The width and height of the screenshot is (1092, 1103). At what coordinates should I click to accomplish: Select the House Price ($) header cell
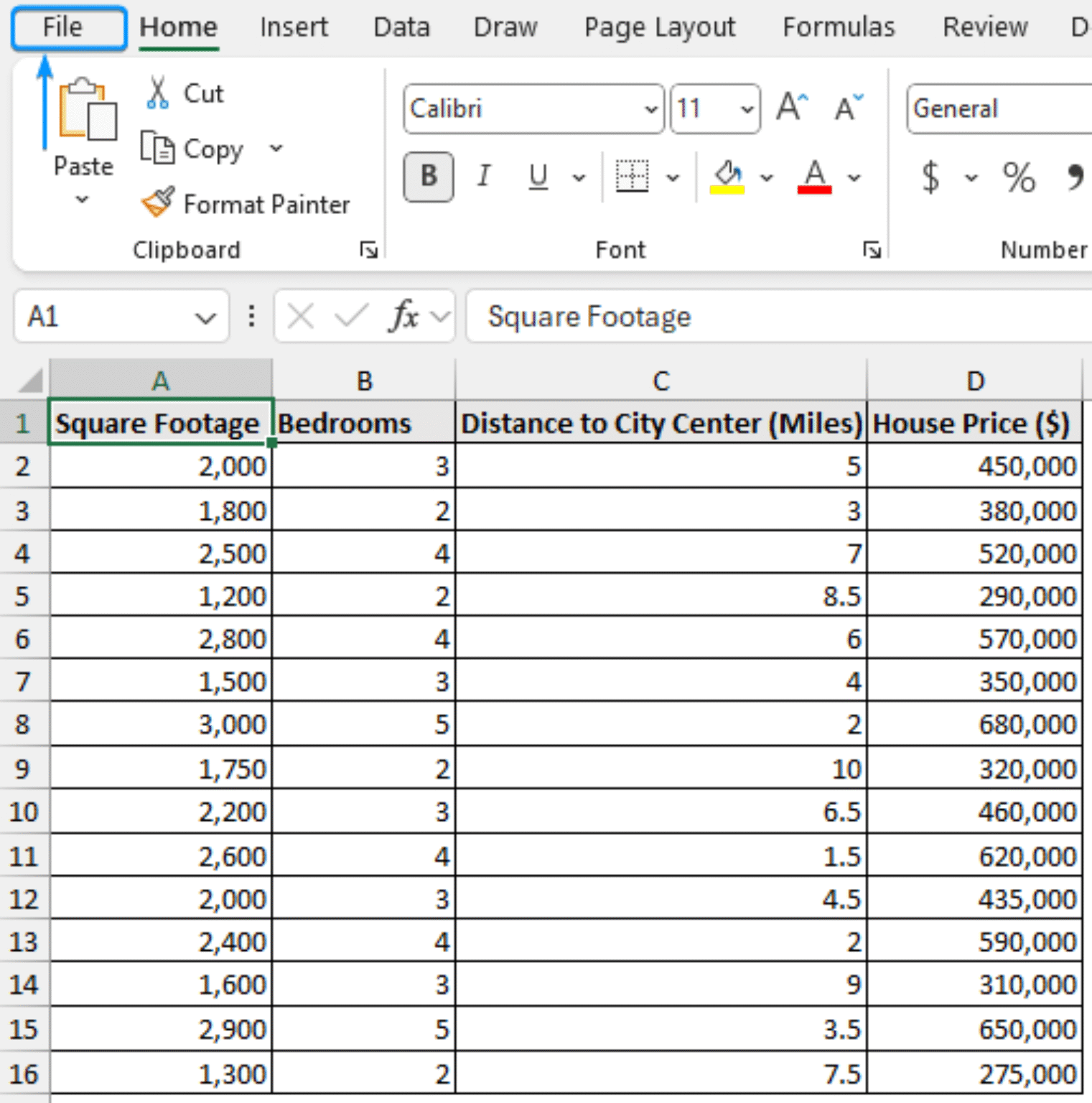click(974, 423)
